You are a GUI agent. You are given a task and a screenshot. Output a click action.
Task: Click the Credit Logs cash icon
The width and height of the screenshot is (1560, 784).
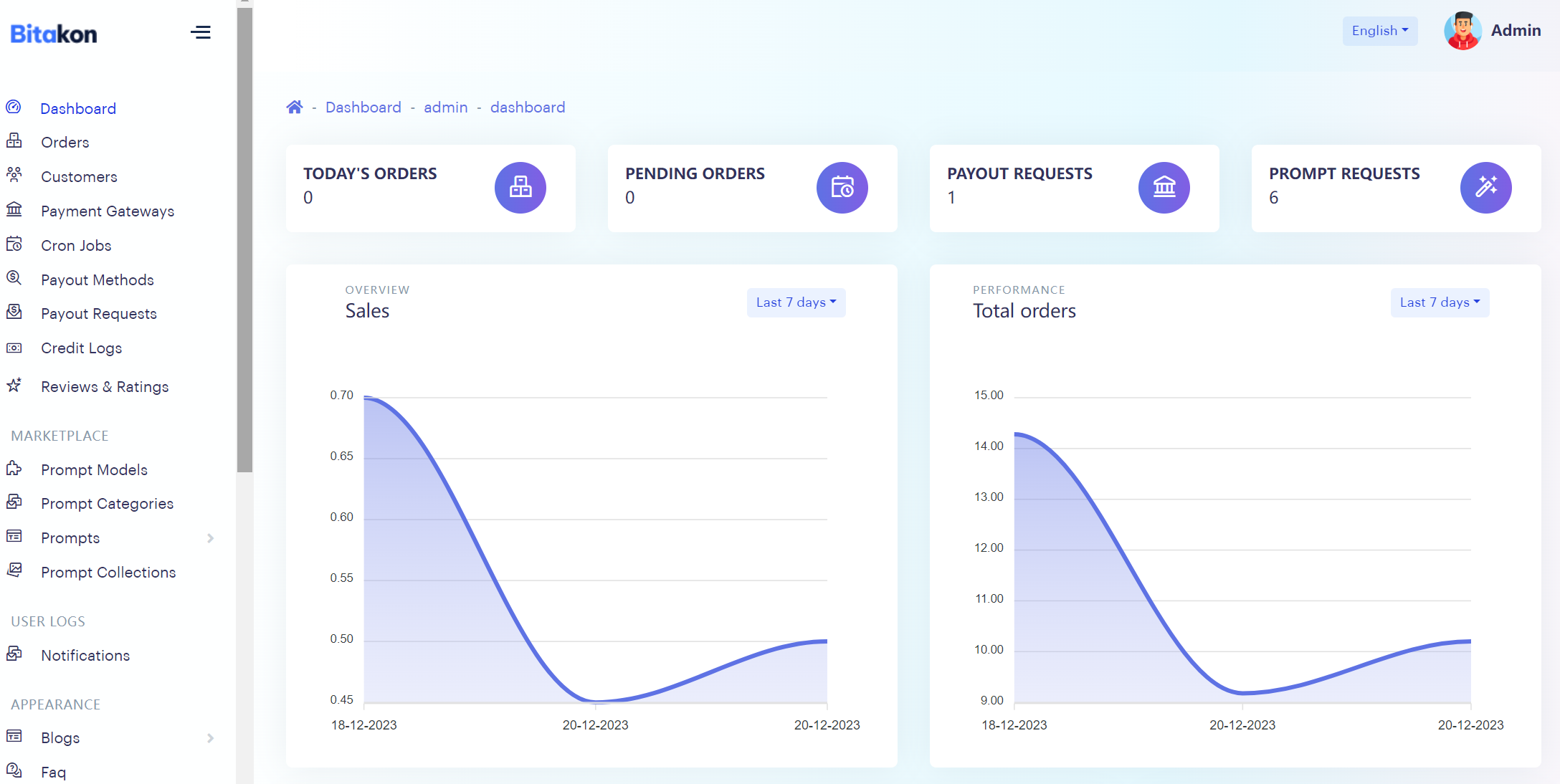14,348
